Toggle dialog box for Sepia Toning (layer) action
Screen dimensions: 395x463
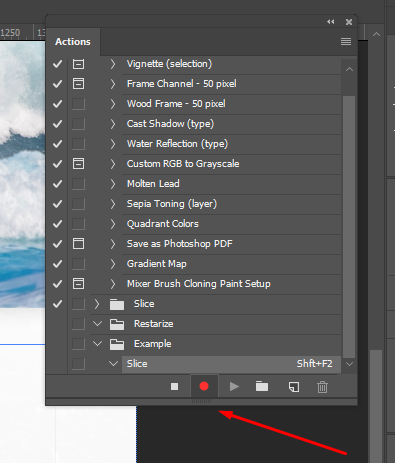point(78,204)
